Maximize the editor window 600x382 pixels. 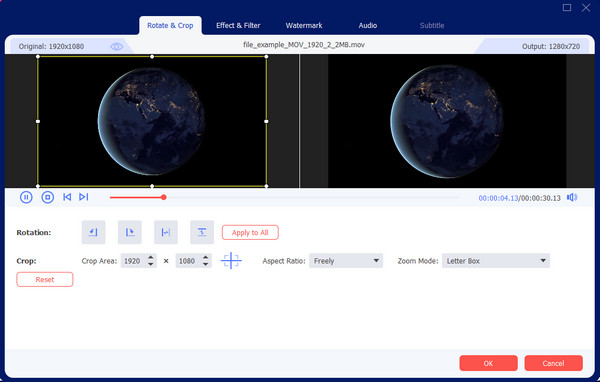(x=567, y=7)
